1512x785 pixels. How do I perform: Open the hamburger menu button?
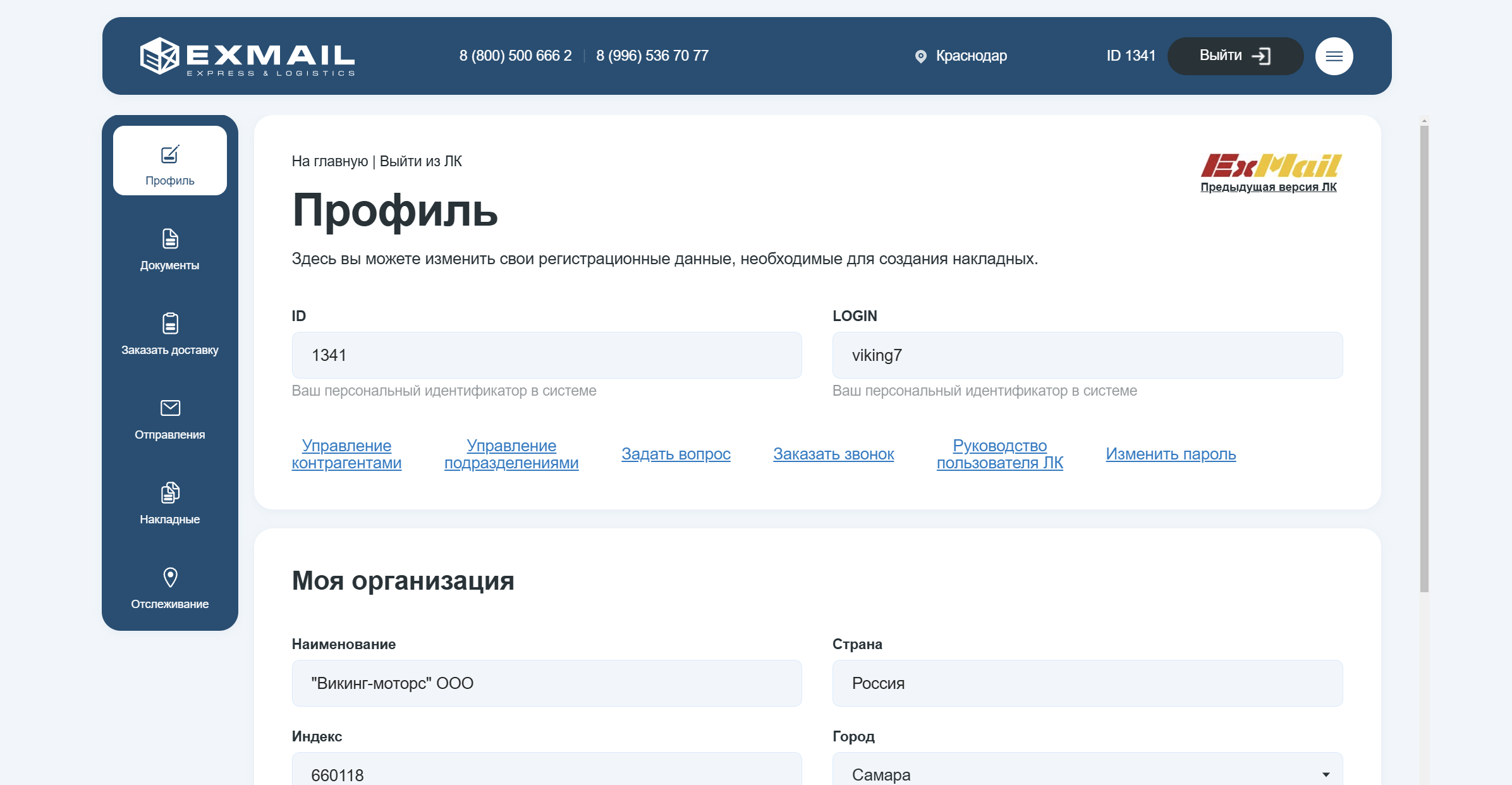(1334, 56)
